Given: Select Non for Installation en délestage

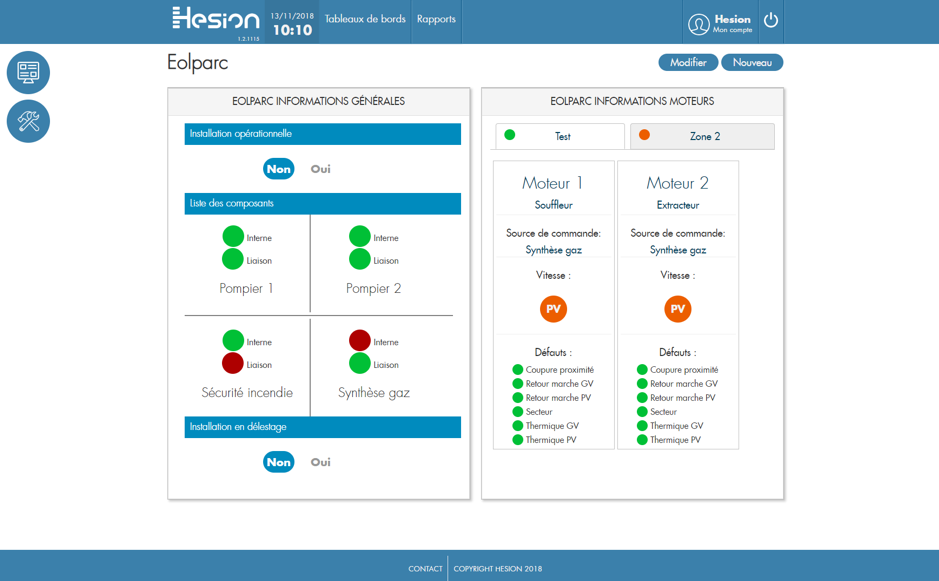Looking at the screenshot, I should click(x=278, y=462).
